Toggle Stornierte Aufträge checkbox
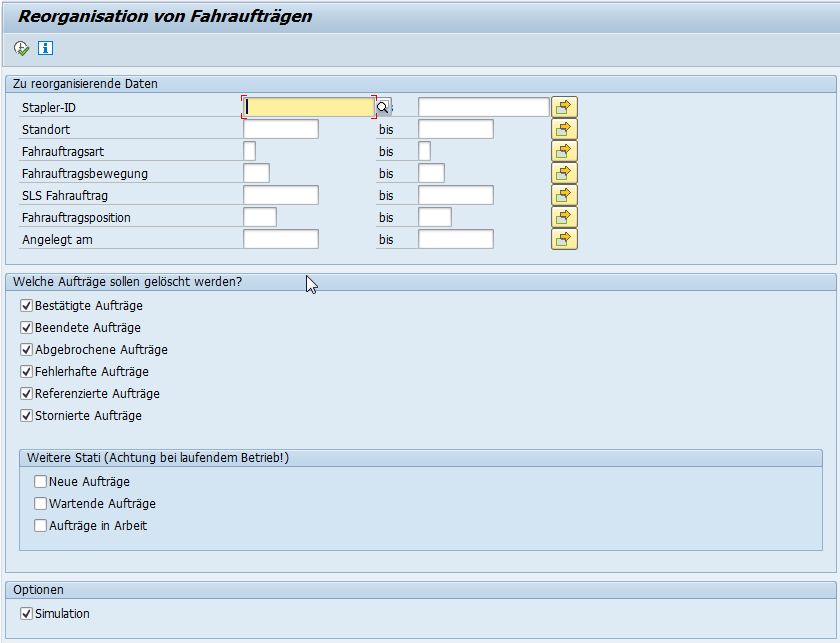The image size is (840, 643). (x=27, y=416)
